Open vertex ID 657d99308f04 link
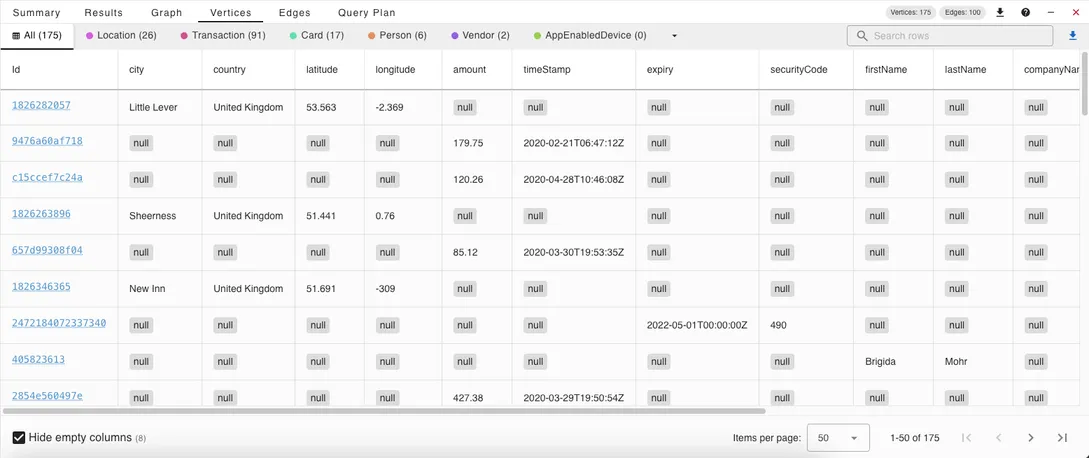This screenshot has height=458, width=1089. point(47,250)
